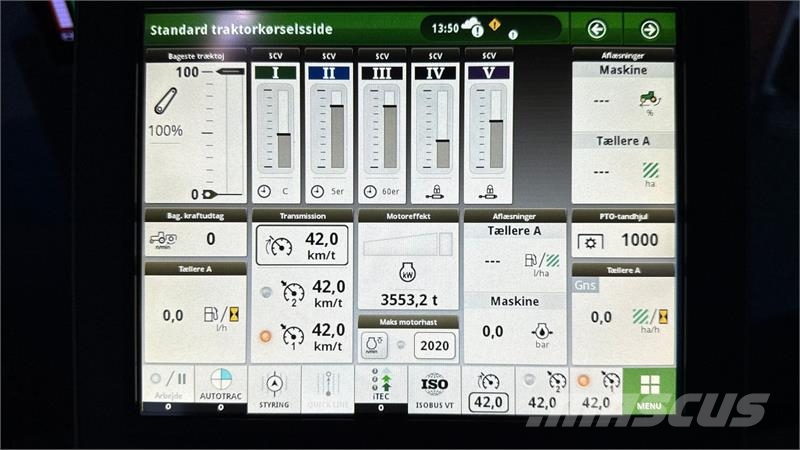Tap speed set 2 speedometer icon

pyautogui.click(x=293, y=293)
